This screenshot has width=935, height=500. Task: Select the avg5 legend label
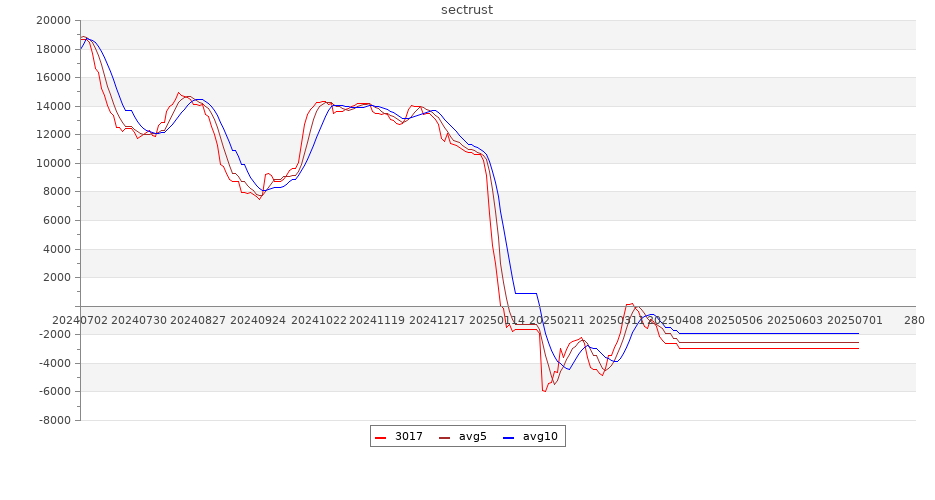472,437
